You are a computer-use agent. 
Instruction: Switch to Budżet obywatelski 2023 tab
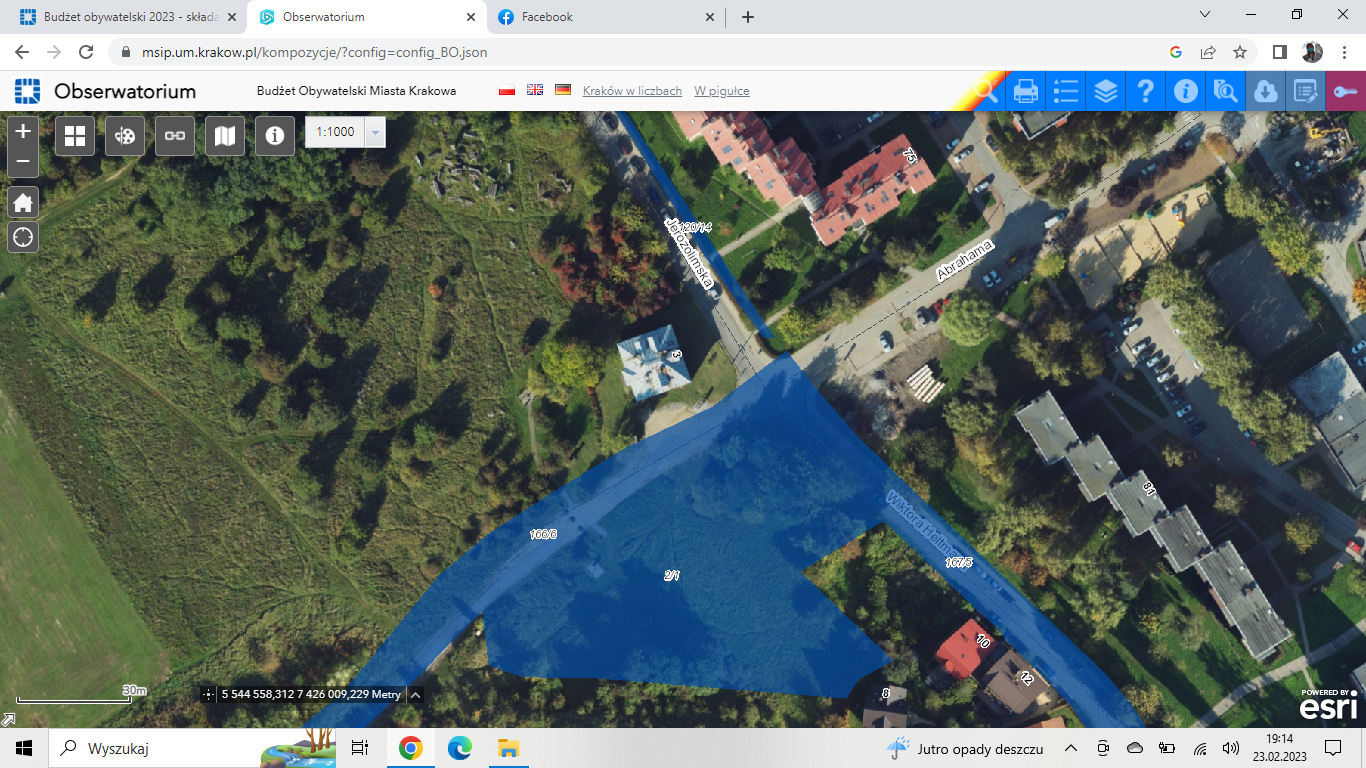click(x=130, y=17)
